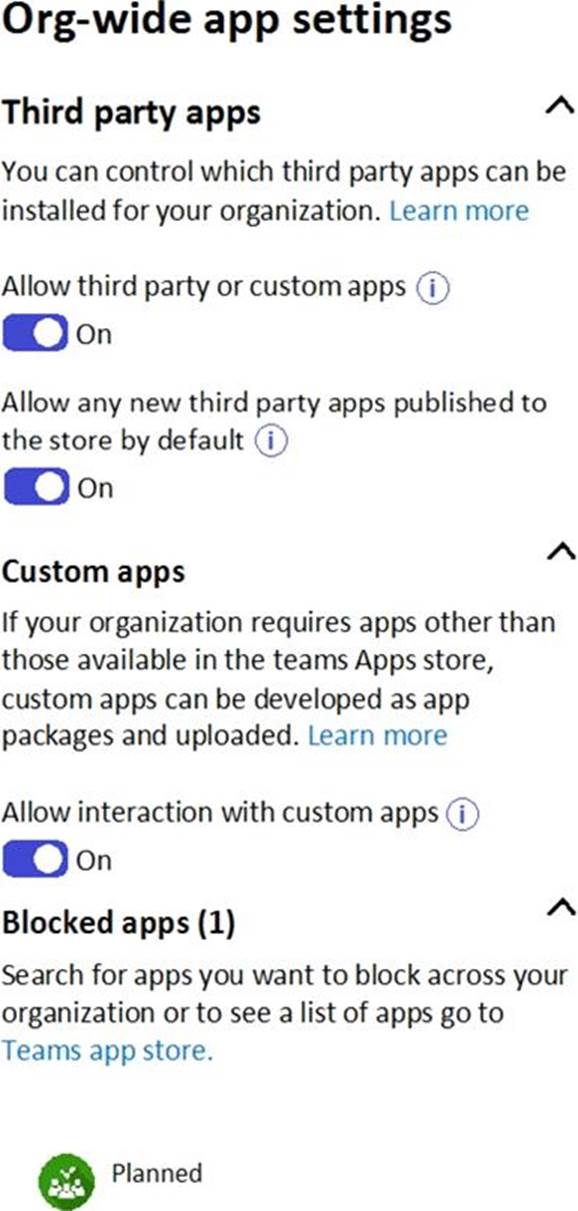Turn off Allow third party or custom apps toggle
Viewport: 578px width, 1211px height.
point(36,334)
